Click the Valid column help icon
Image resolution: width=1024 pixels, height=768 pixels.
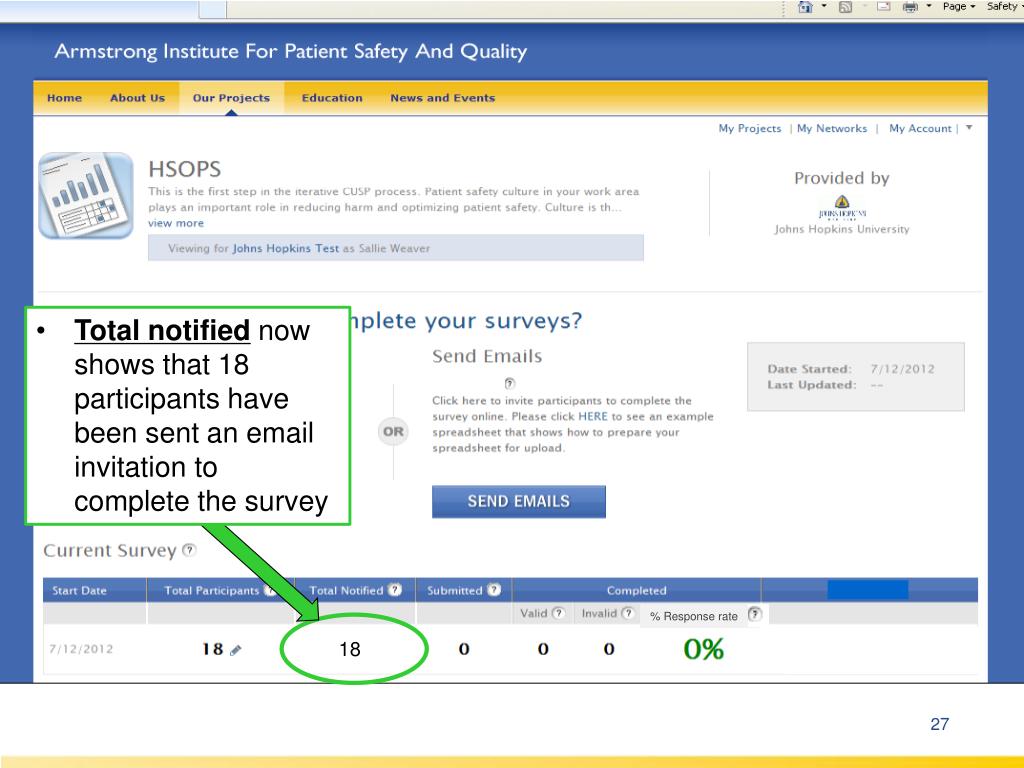[x=558, y=613]
